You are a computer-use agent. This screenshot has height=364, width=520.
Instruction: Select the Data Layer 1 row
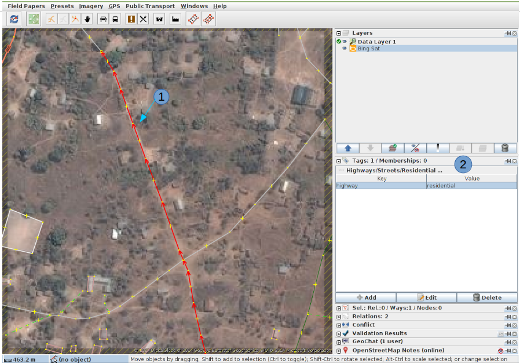point(426,42)
